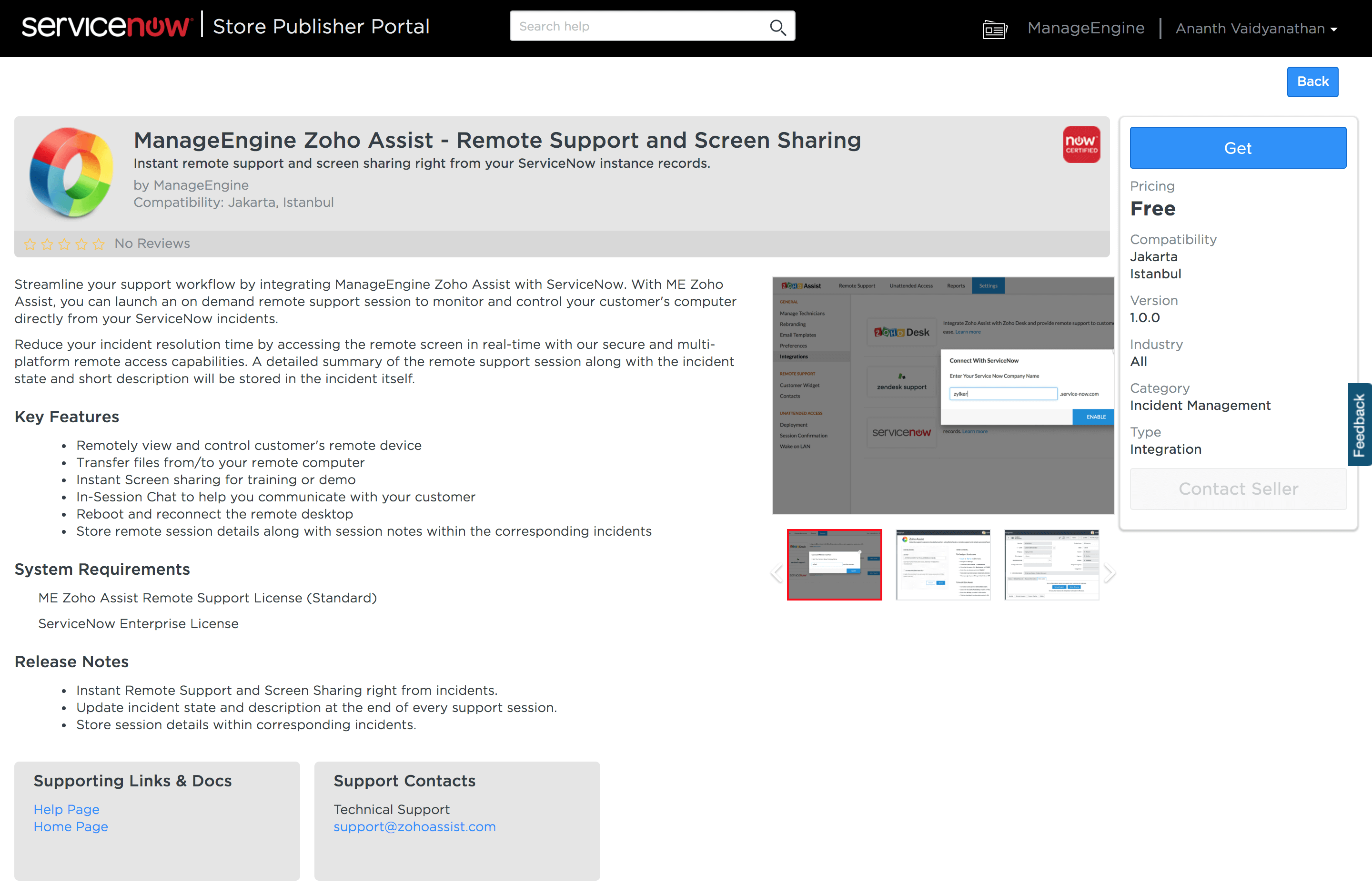Click the Contact Seller button
1372x896 pixels.
pos(1238,489)
